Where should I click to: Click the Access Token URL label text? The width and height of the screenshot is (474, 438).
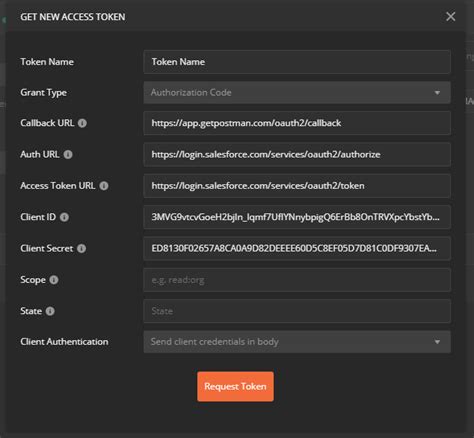point(58,186)
